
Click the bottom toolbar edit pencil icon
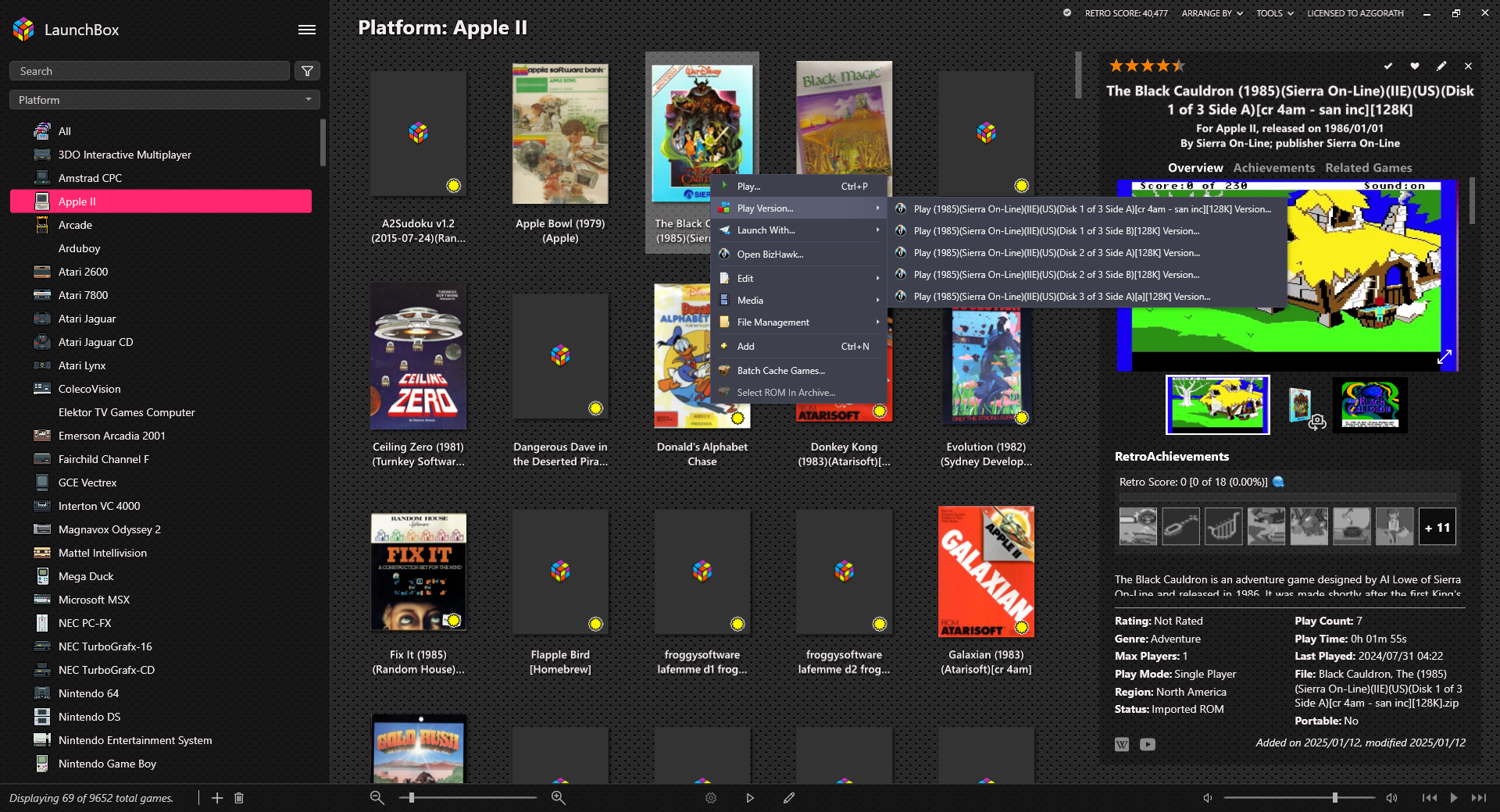click(789, 798)
